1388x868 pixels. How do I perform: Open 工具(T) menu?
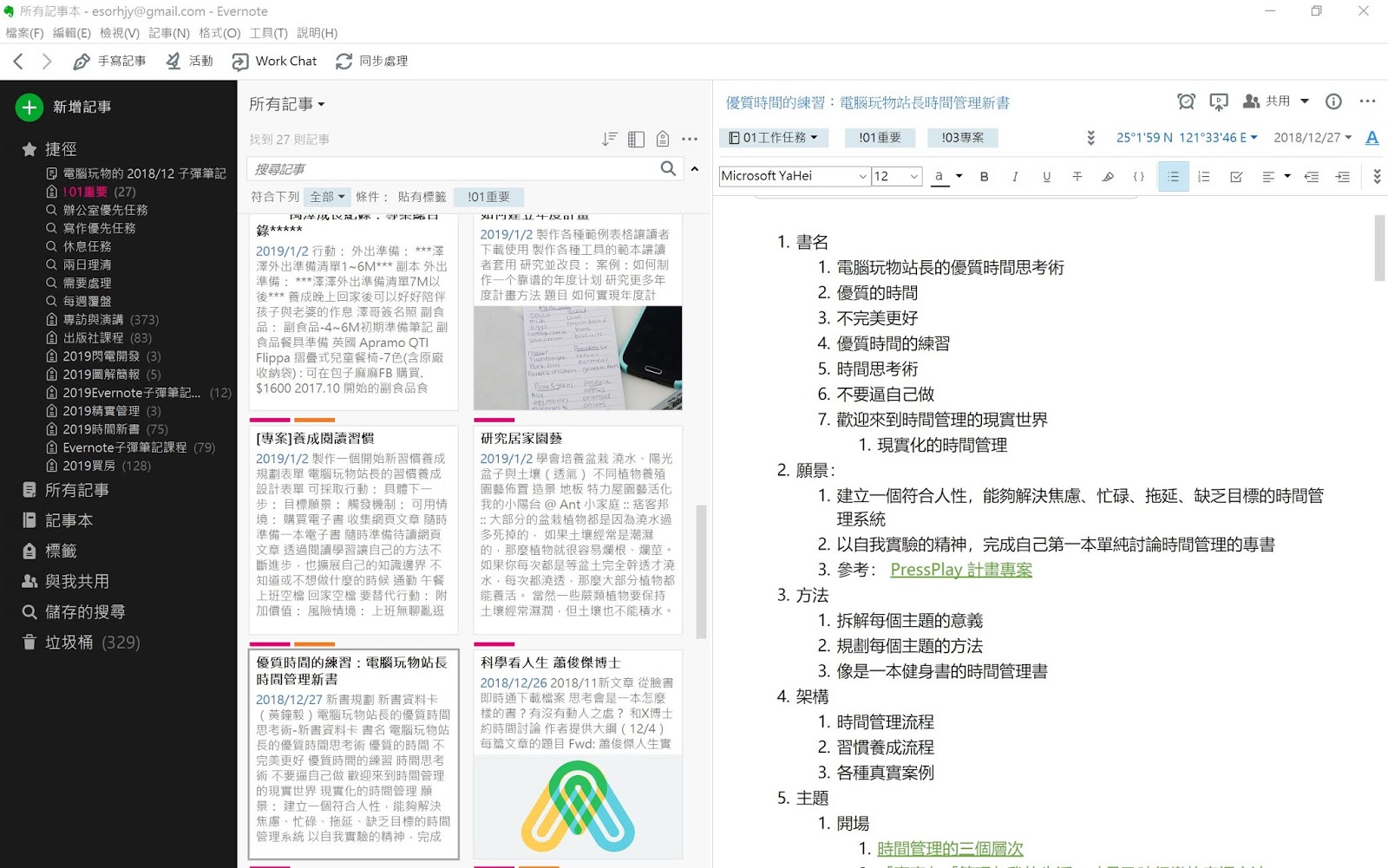tap(268, 33)
